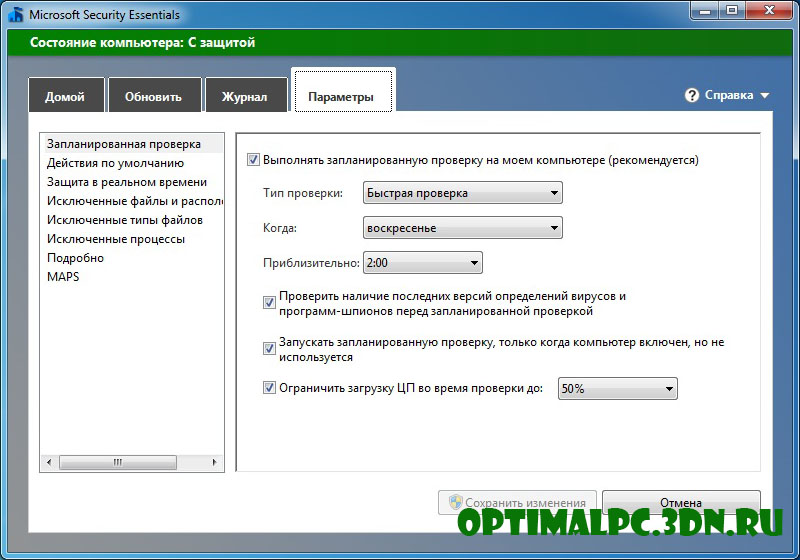Click the Состояние компьютера: С защитой status text
This screenshot has height=560, width=800.
point(142,42)
